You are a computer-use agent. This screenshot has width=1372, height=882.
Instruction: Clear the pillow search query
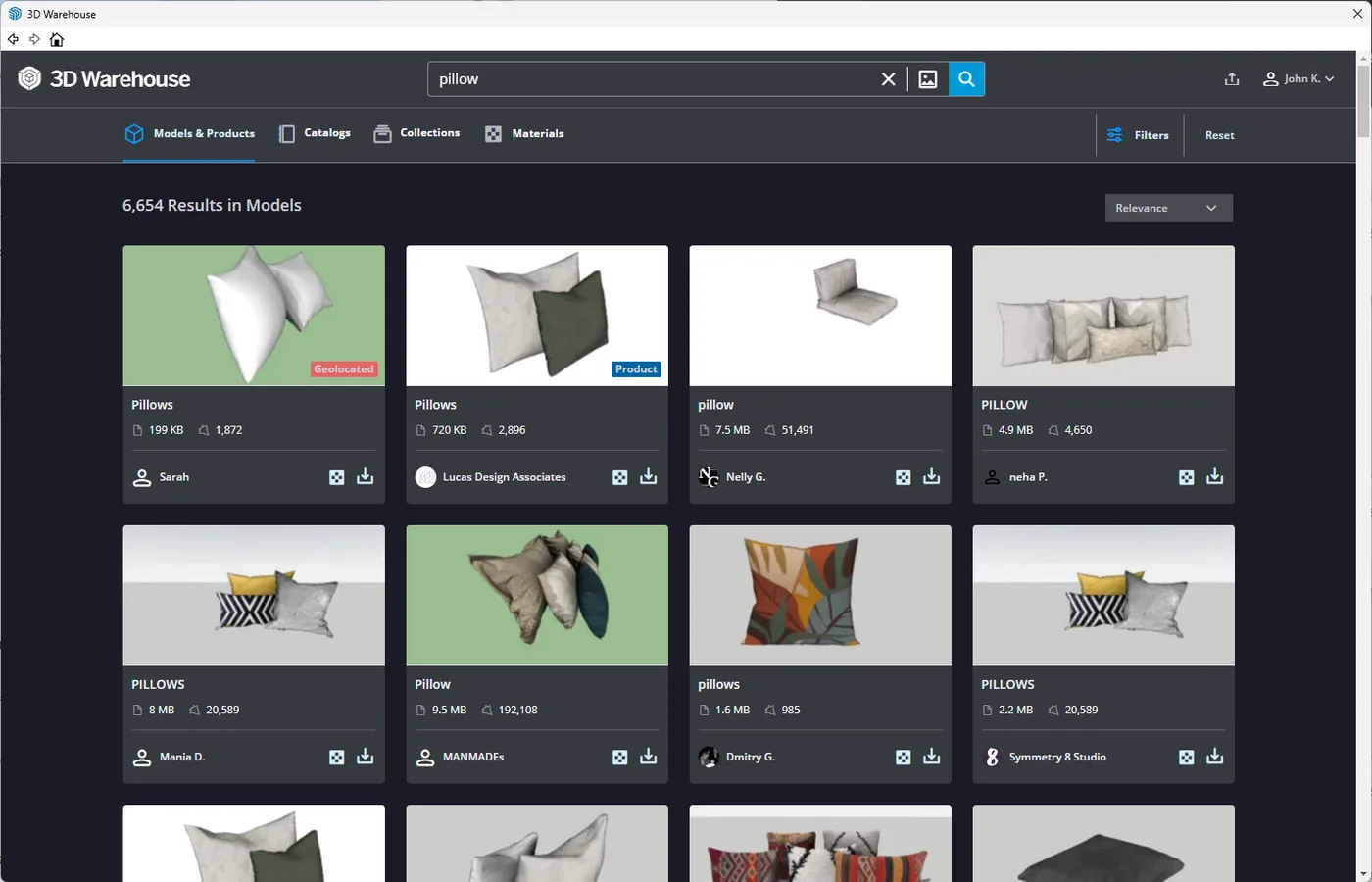(x=888, y=78)
